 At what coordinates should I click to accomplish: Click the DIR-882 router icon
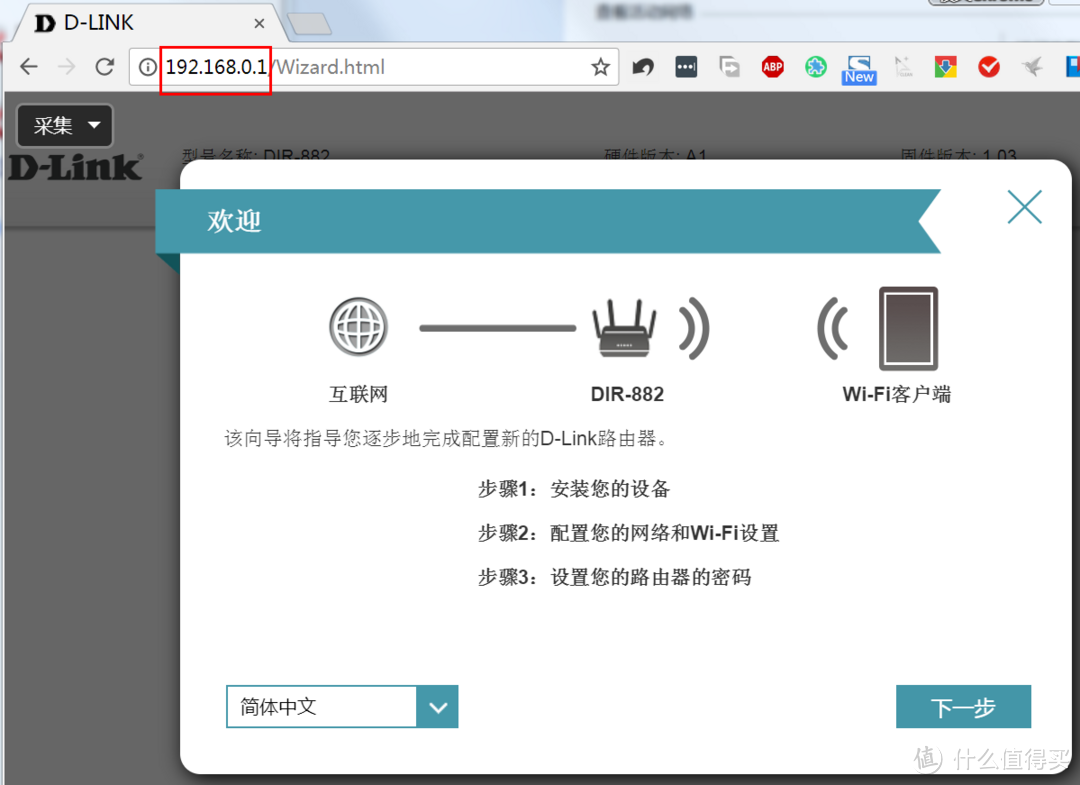(x=624, y=328)
